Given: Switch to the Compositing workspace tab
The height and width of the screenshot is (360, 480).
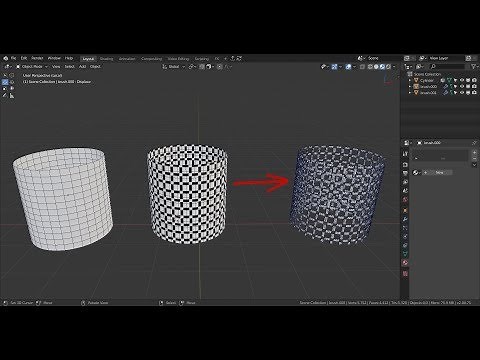Looking at the screenshot, I should (x=151, y=59).
